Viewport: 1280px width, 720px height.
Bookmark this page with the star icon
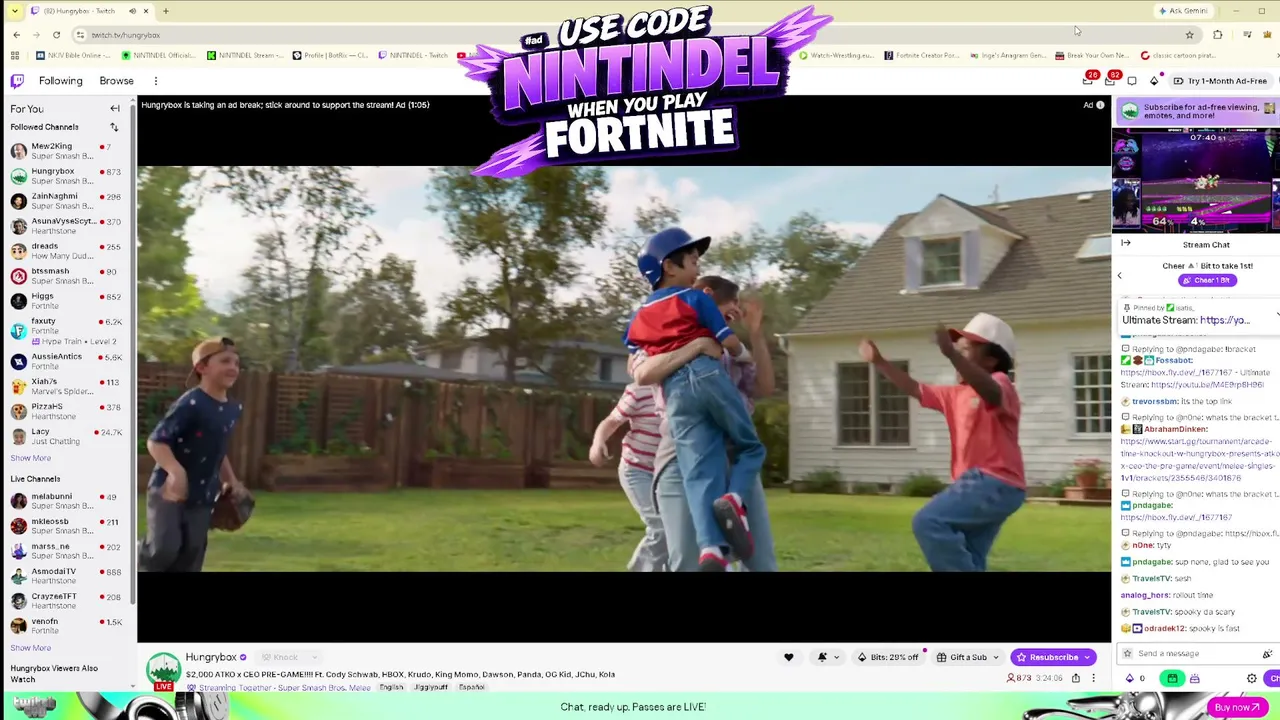(1189, 35)
